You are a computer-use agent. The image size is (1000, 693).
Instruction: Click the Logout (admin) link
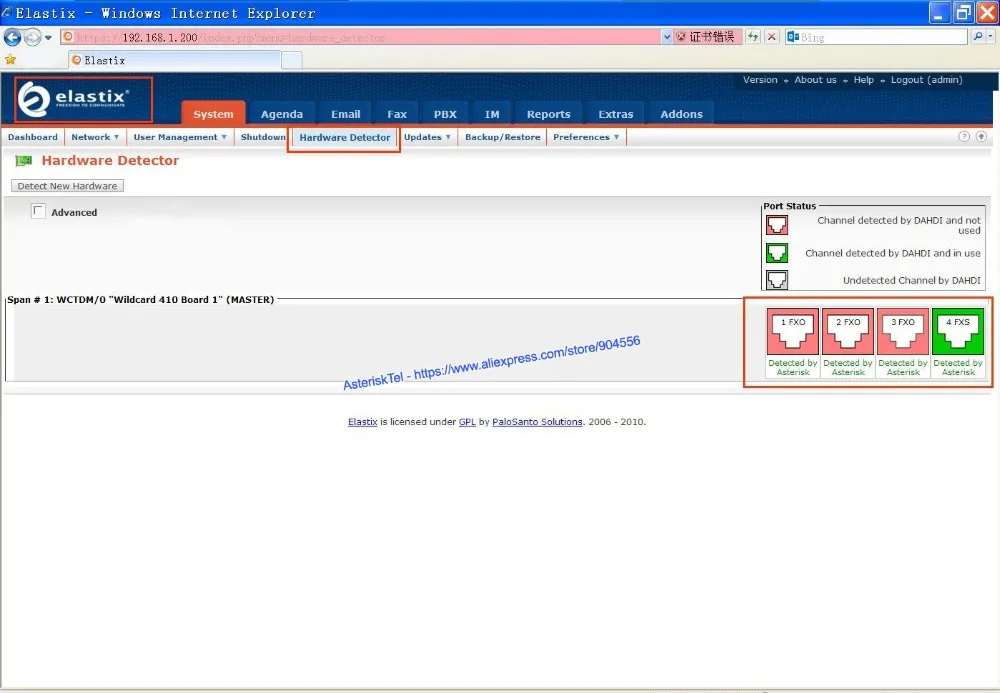926,80
